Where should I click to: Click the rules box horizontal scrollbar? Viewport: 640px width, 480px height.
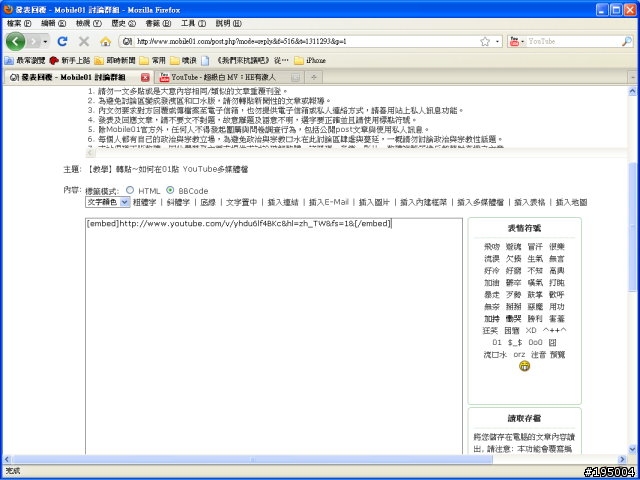click(356, 153)
